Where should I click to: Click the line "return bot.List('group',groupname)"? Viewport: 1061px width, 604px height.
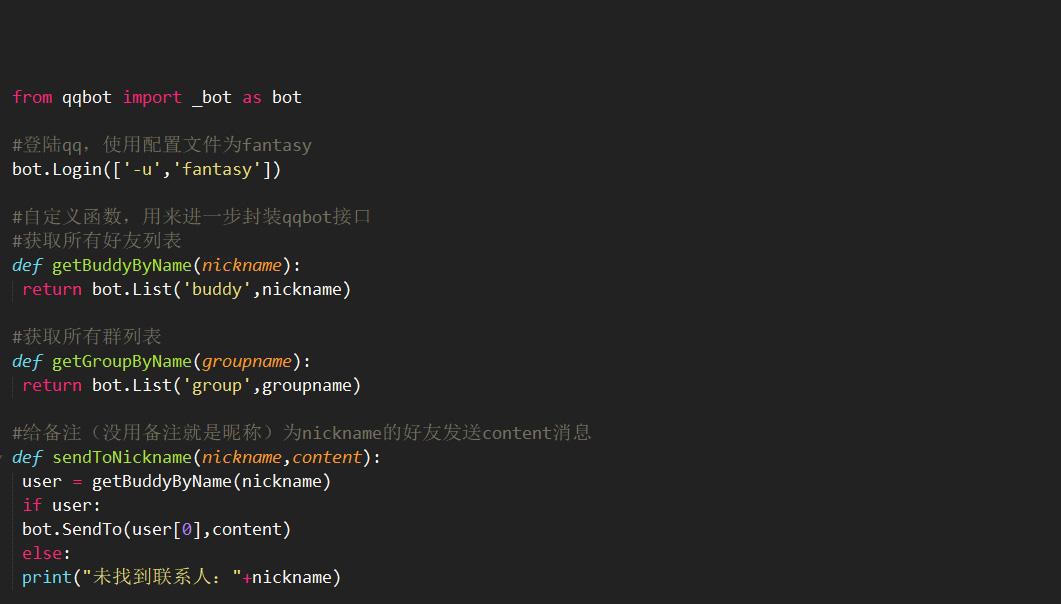[x=191, y=386]
